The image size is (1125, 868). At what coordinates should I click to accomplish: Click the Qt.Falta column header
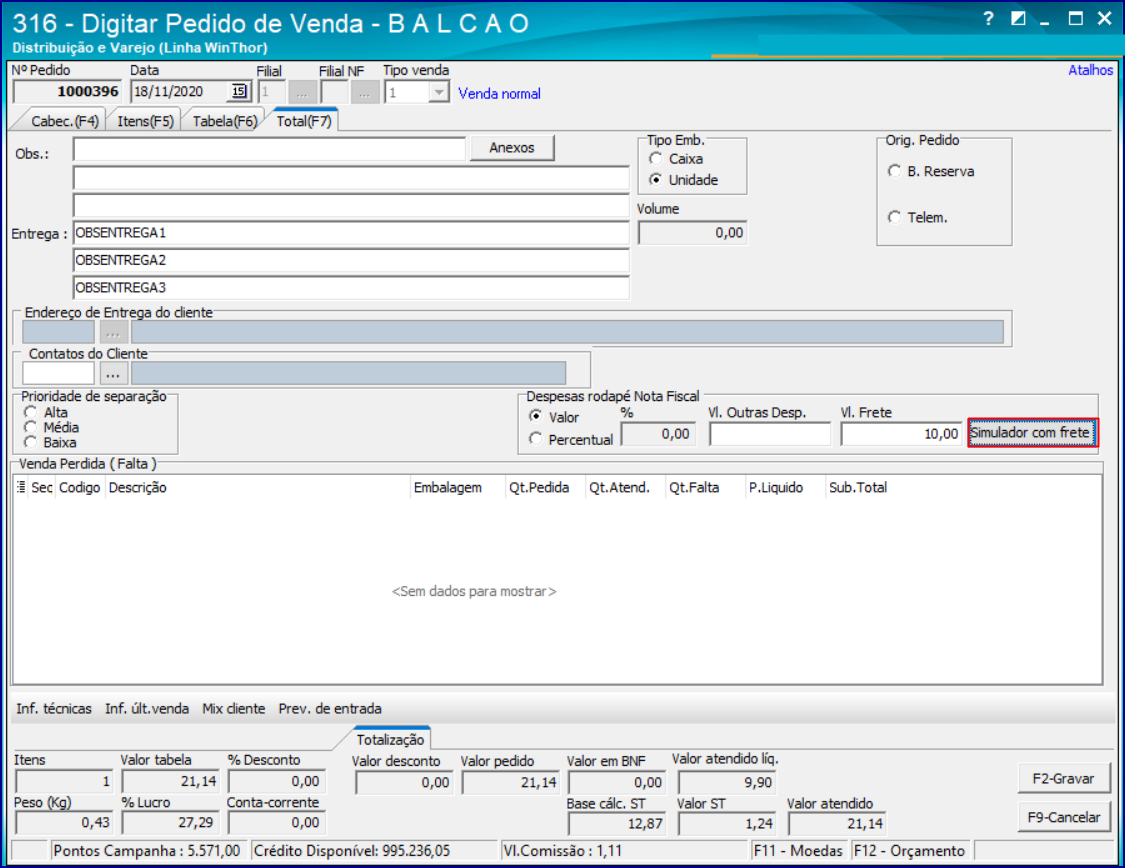pyautogui.click(x=705, y=488)
